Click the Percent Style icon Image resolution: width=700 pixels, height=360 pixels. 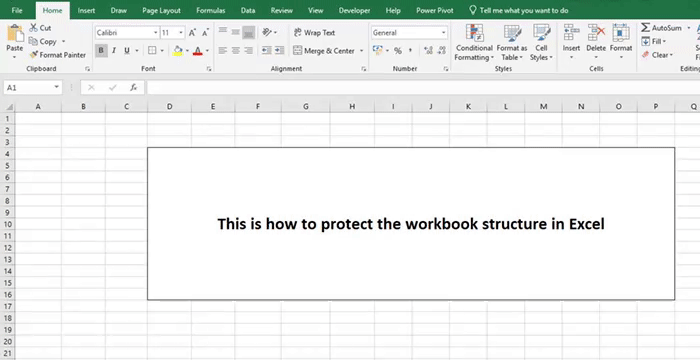pos(397,51)
